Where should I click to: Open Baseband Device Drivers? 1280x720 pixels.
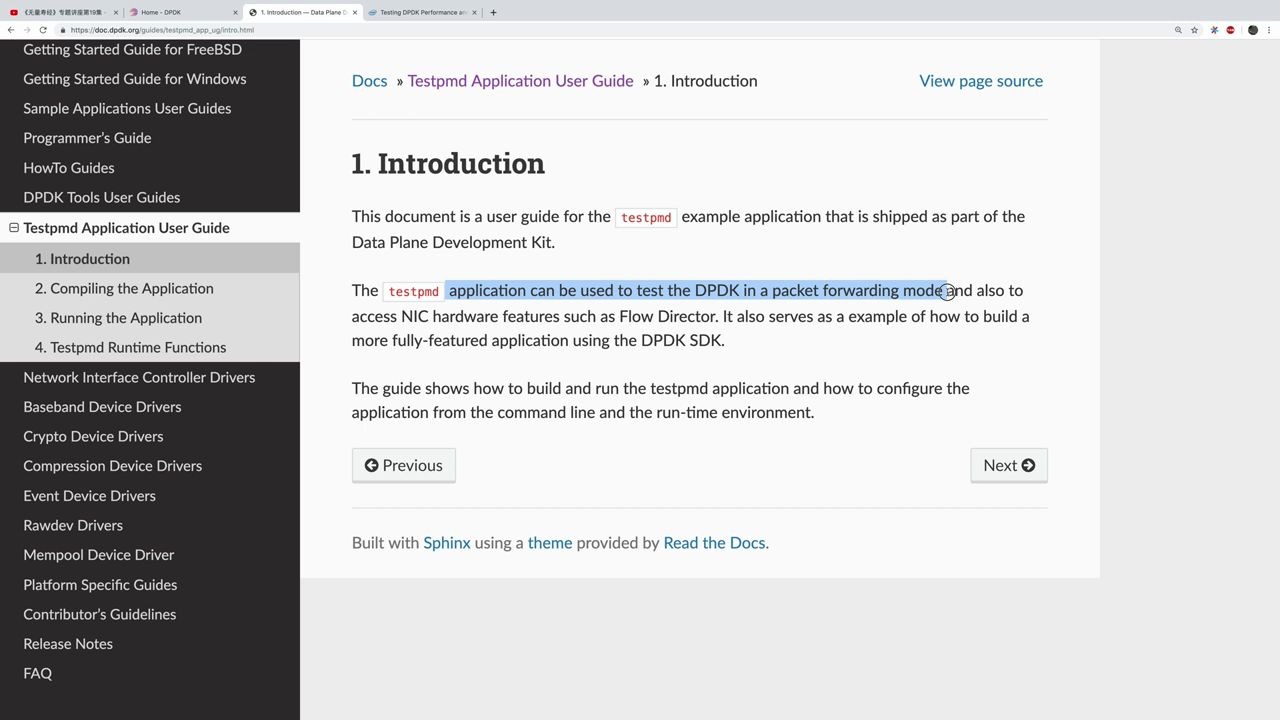coord(102,407)
